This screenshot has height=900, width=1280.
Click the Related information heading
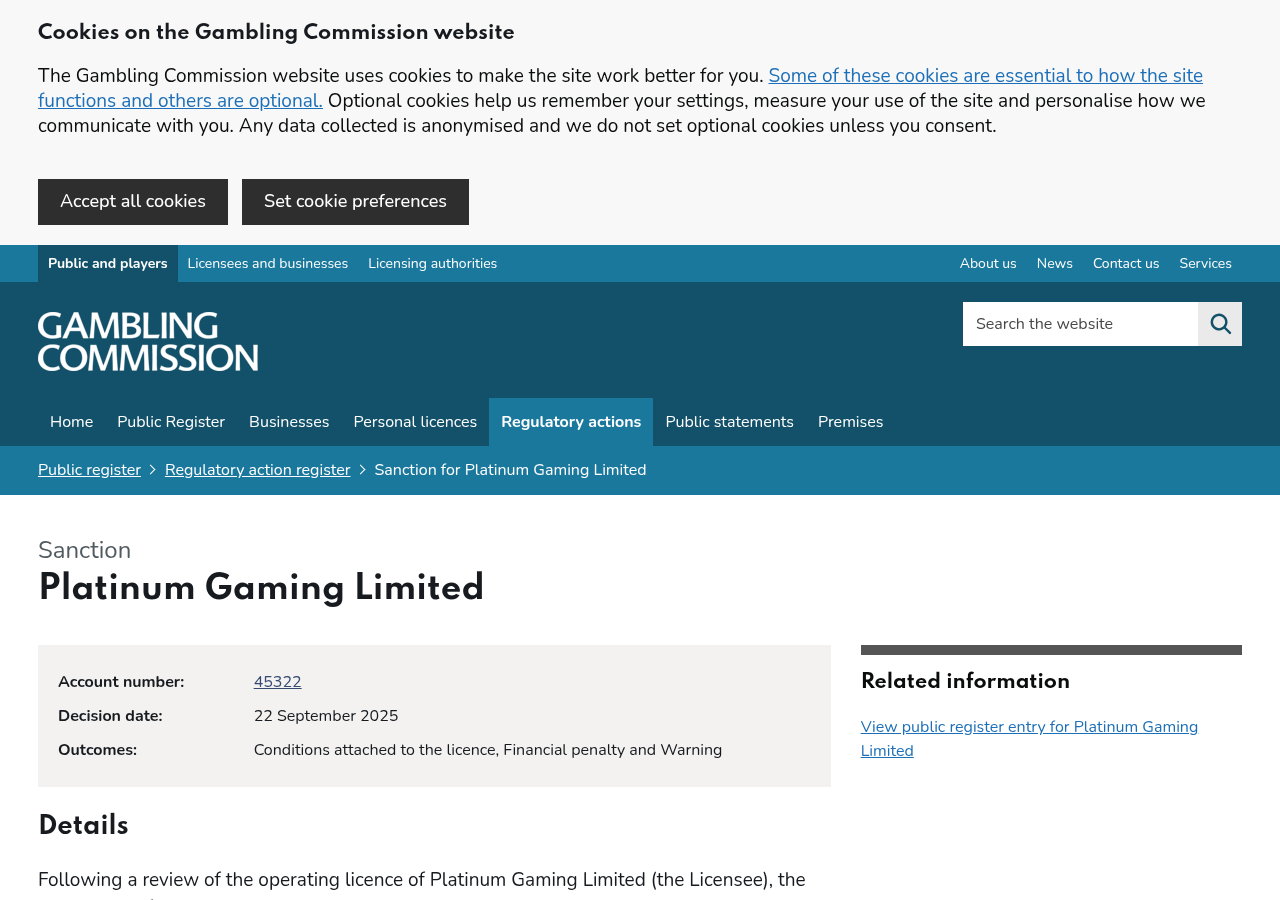coord(965,682)
